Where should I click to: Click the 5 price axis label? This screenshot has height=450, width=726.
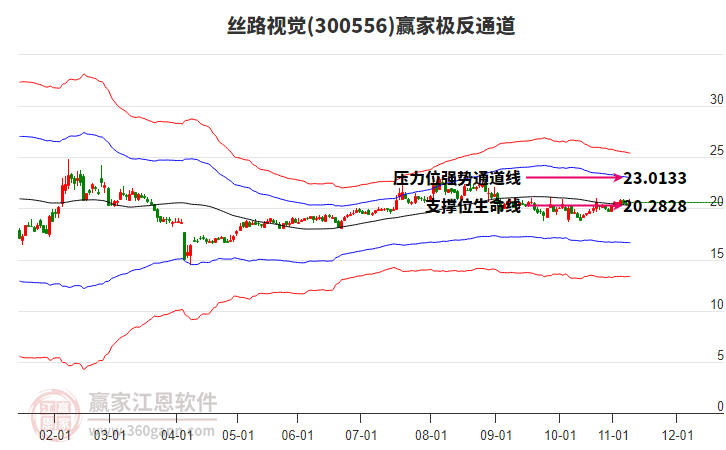[720, 355]
